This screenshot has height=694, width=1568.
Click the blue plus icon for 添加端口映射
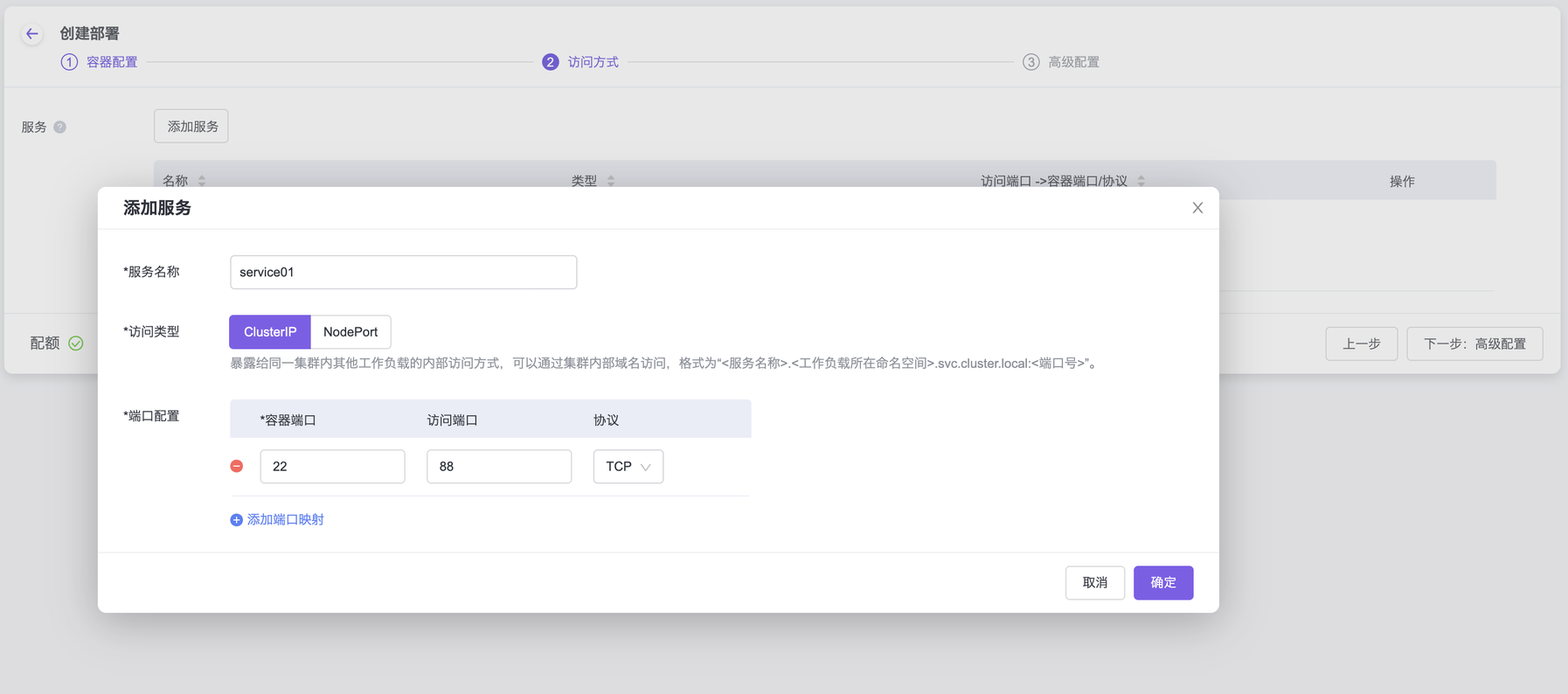click(236, 520)
